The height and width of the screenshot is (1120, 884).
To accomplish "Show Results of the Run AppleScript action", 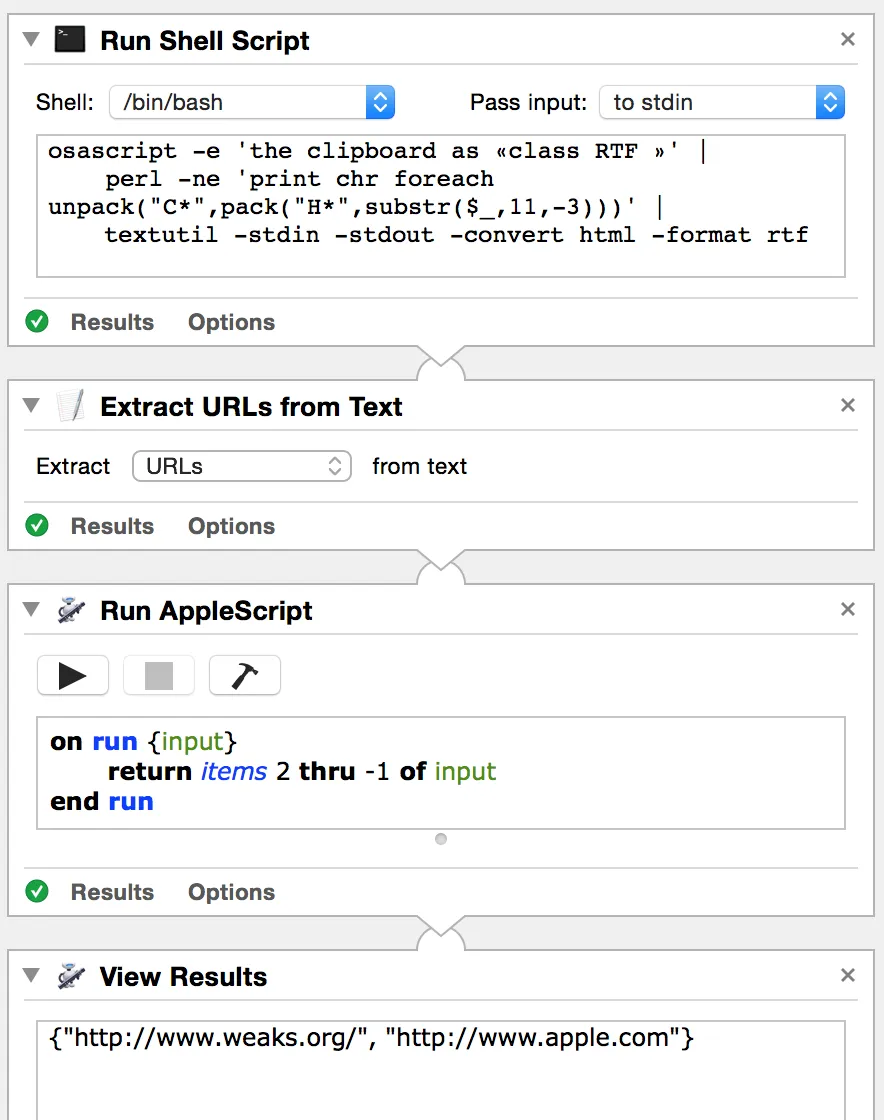I will coord(112,892).
